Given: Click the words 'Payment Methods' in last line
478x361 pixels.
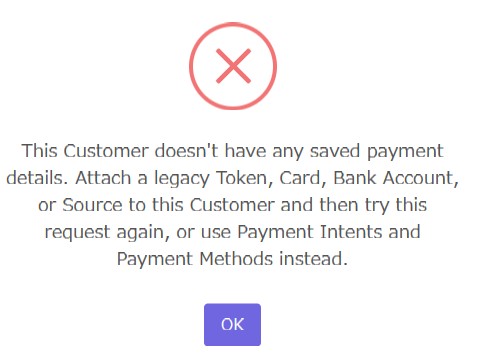Looking at the screenshot, I should 195,259.
